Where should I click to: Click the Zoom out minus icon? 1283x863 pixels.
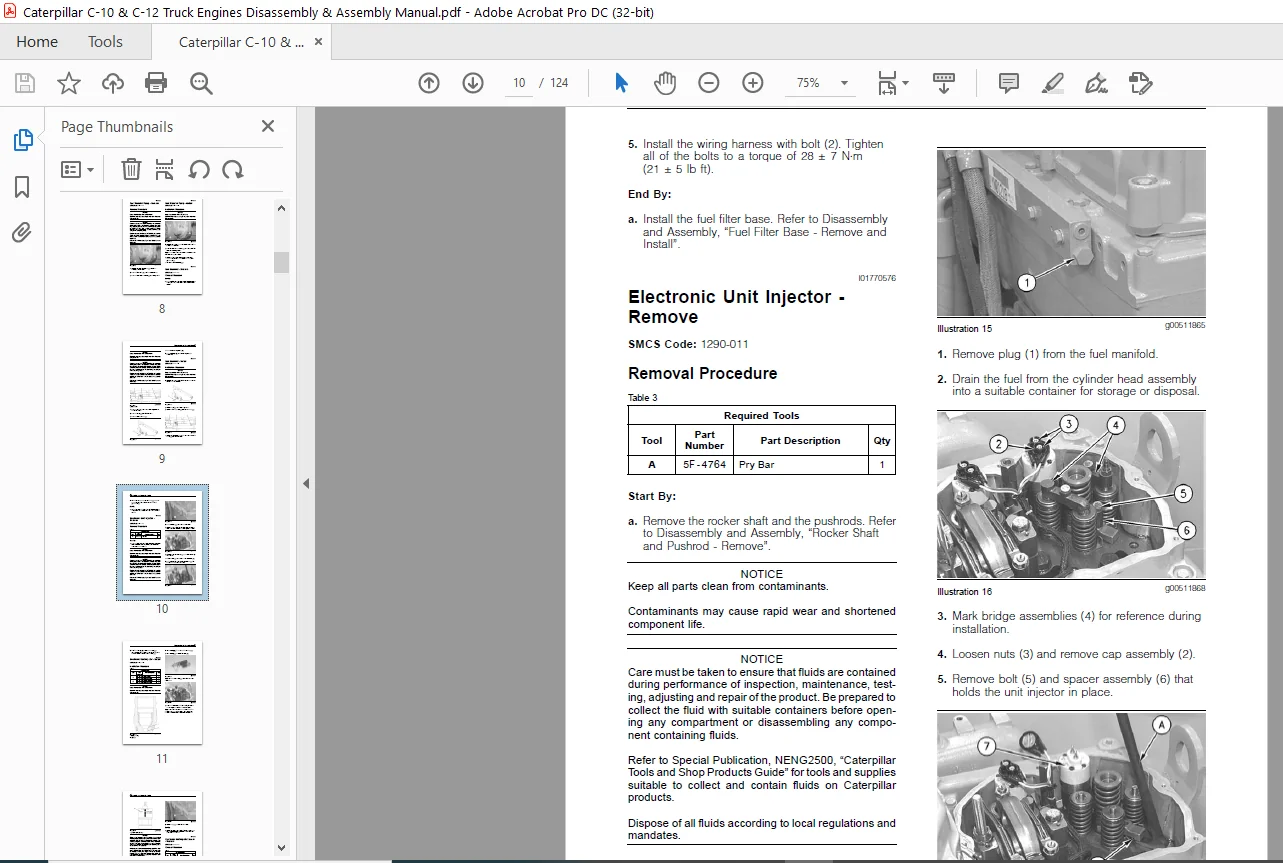tap(709, 83)
